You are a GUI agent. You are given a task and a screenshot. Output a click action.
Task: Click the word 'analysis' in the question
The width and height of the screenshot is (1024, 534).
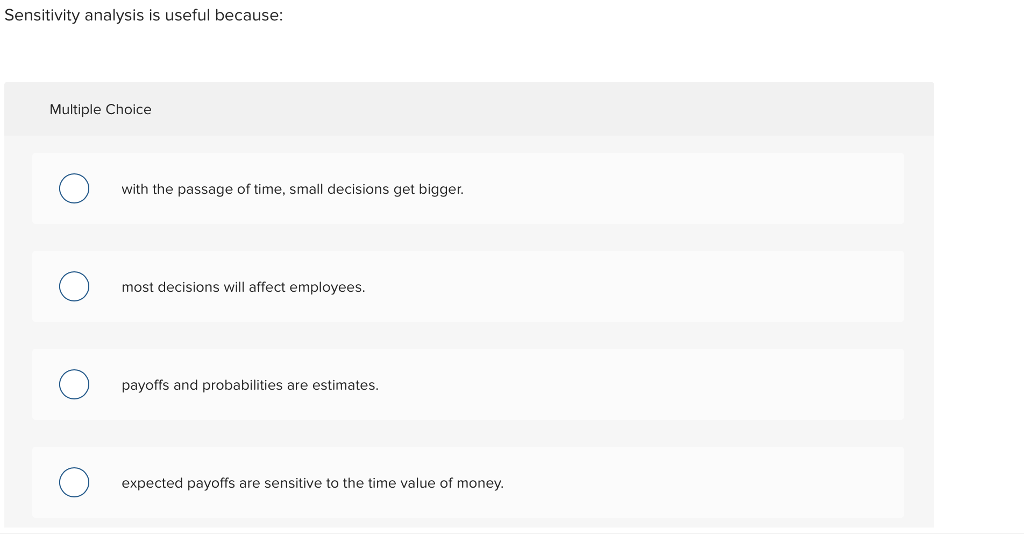[x=115, y=17]
